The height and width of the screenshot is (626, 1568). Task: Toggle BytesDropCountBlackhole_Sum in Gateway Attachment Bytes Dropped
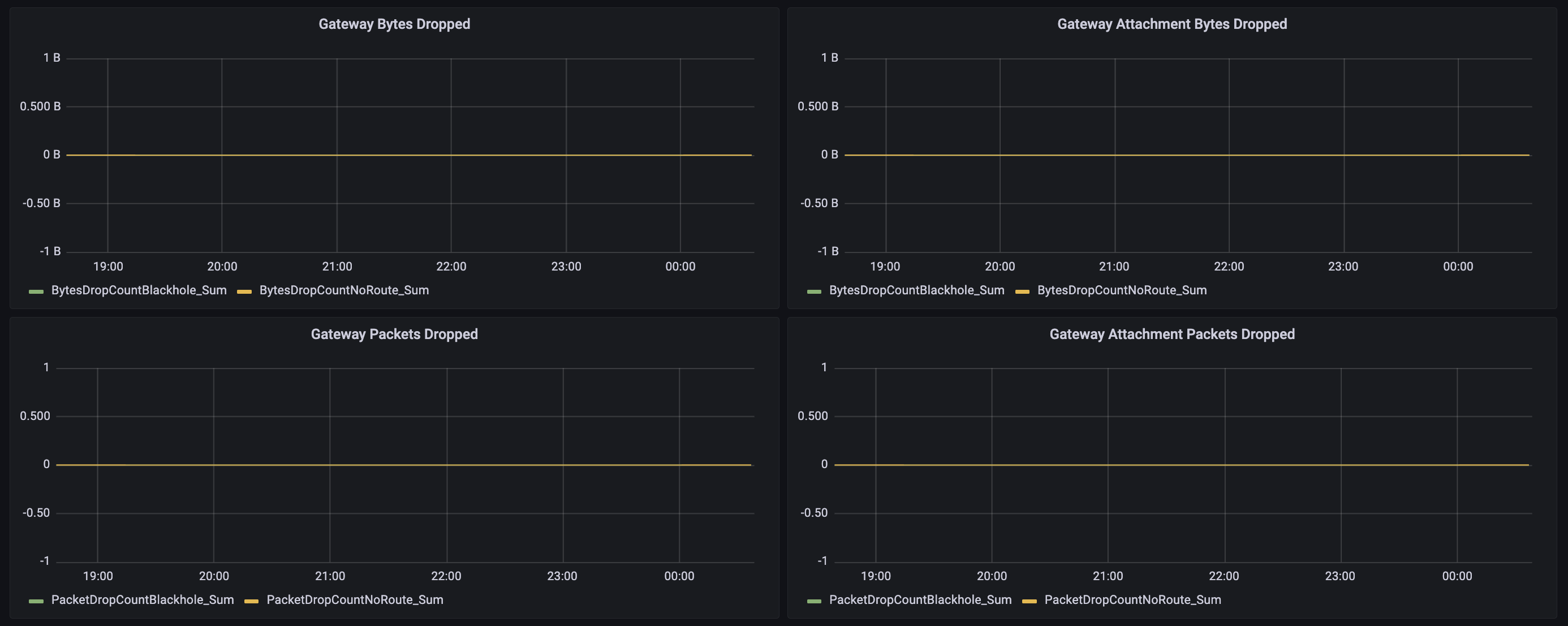point(916,290)
